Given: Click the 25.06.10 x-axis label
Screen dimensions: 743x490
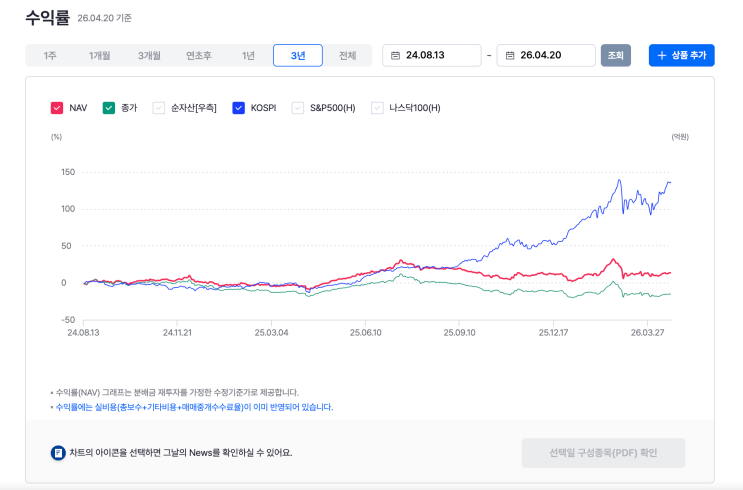Looking at the screenshot, I should pos(365,333).
